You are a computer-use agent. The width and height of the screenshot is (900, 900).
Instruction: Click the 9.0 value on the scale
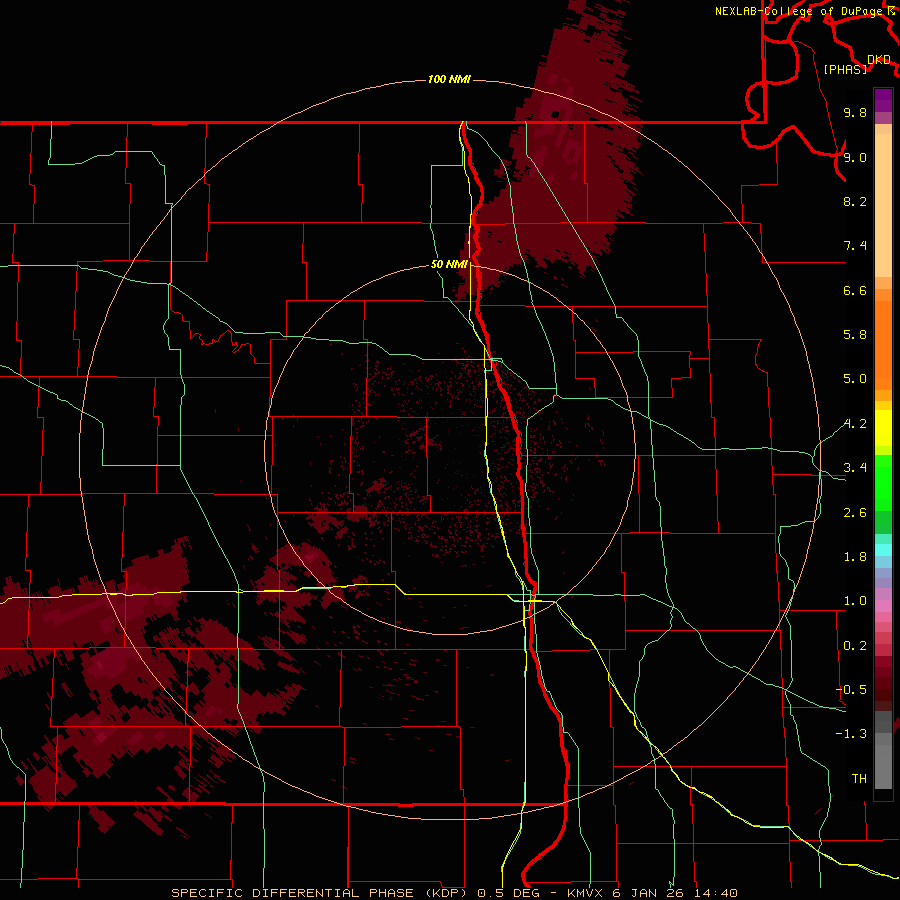[x=855, y=157]
